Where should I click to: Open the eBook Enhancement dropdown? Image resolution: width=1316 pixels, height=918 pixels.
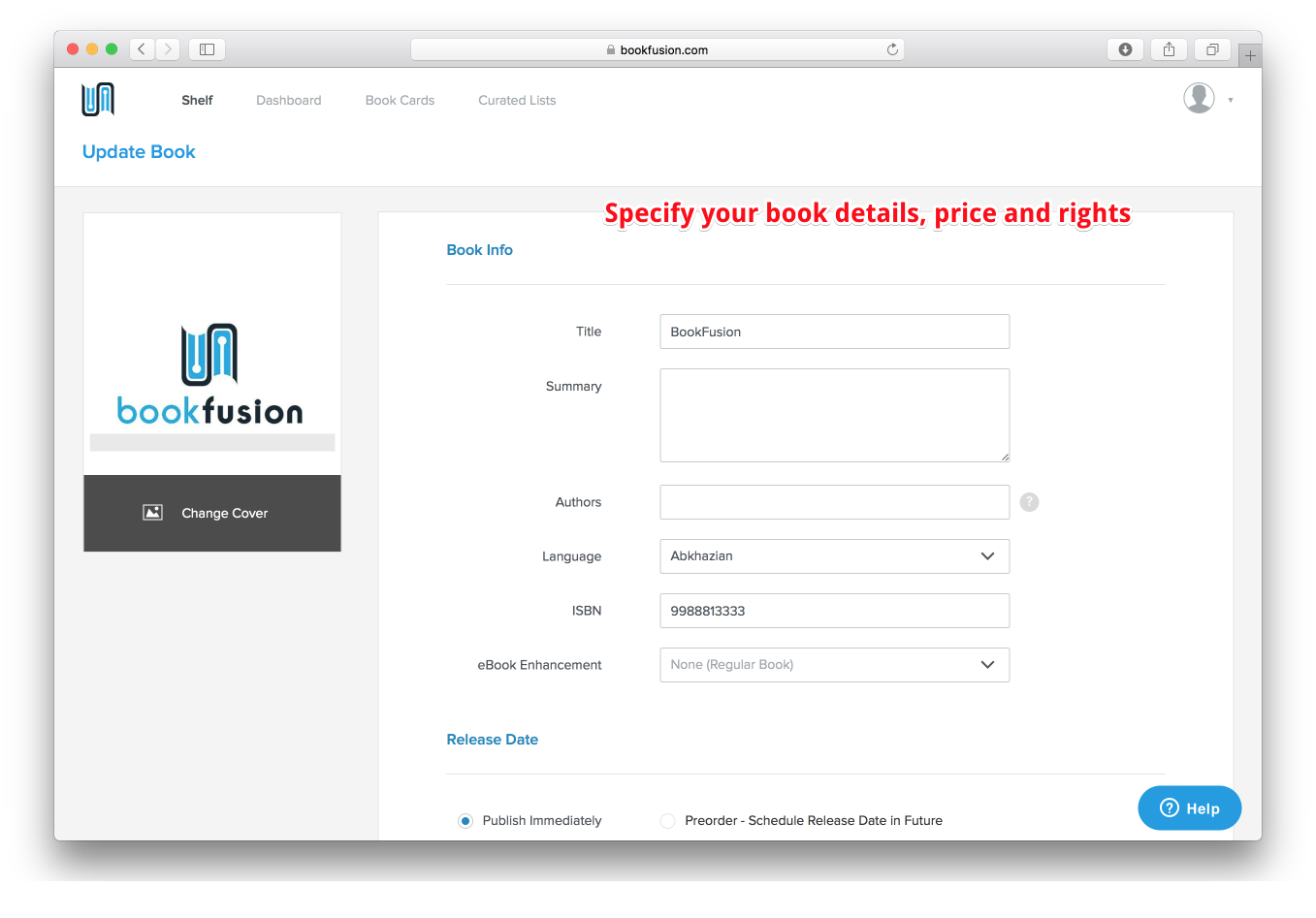click(x=834, y=665)
